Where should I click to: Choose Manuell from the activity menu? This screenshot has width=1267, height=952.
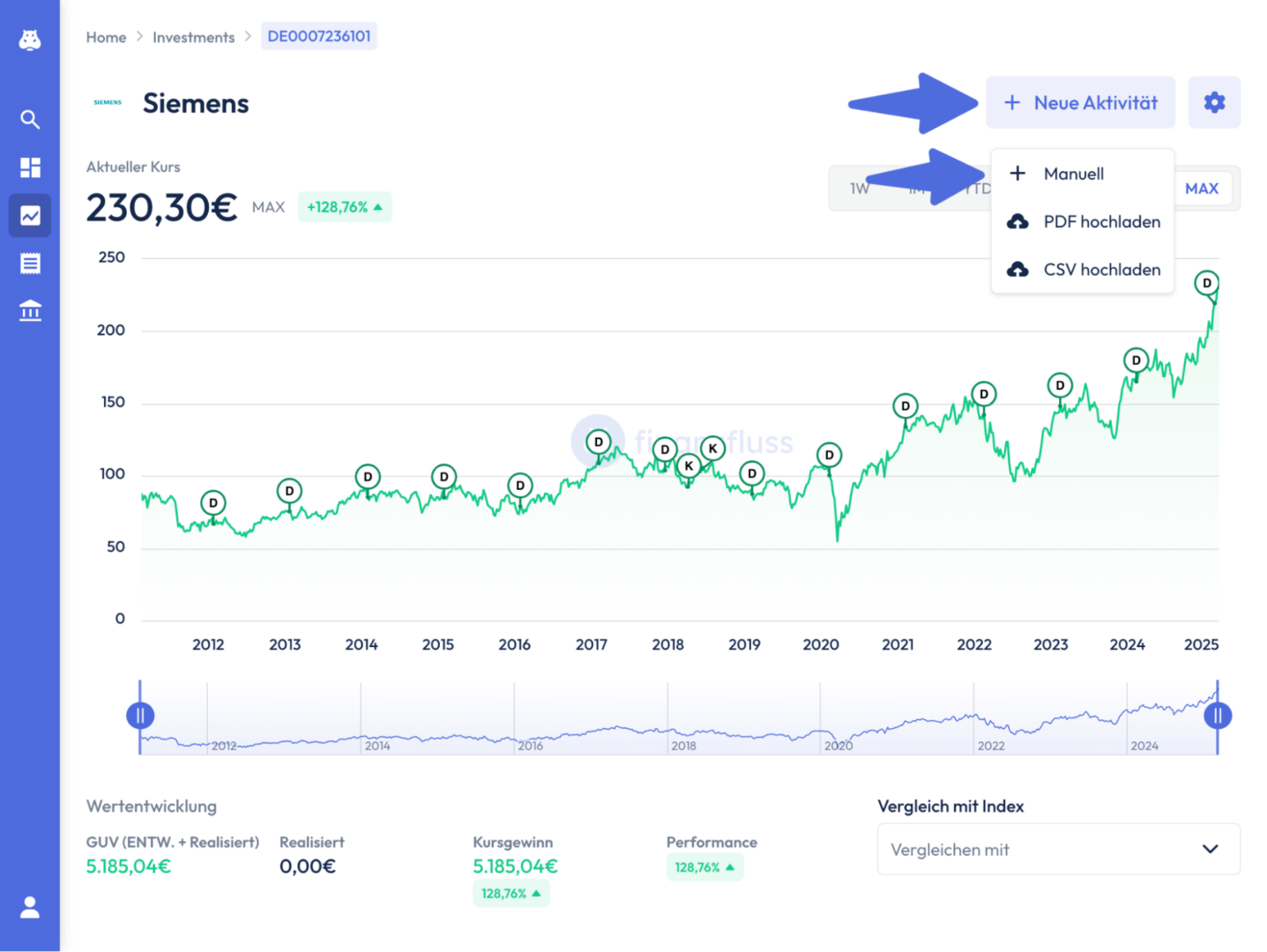click(x=1083, y=174)
